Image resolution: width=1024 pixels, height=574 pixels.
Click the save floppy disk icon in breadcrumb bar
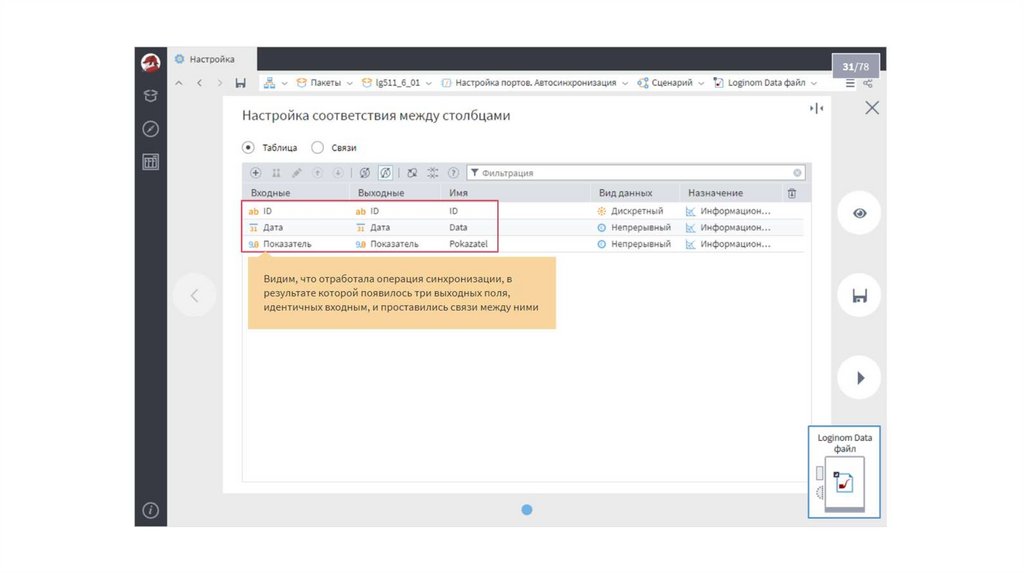pos(240,83)
